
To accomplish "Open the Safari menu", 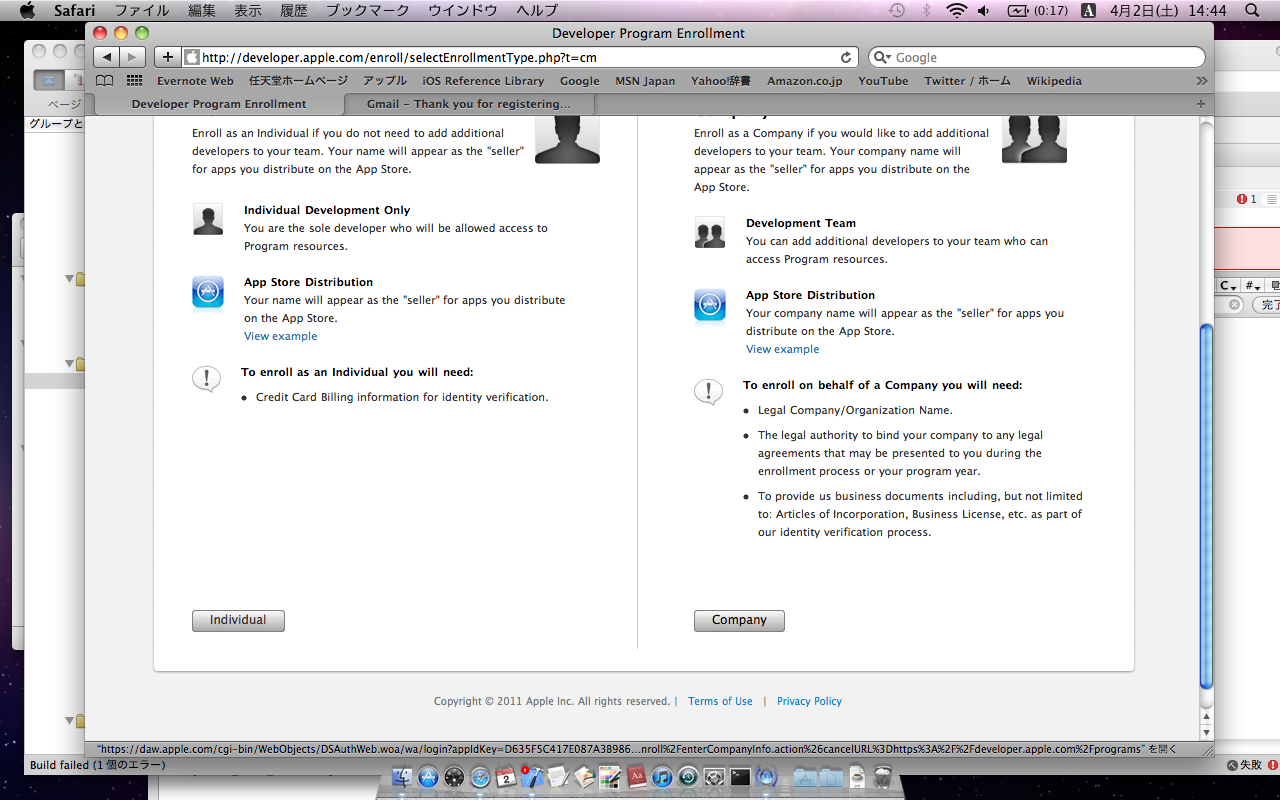I will point(74,10).
